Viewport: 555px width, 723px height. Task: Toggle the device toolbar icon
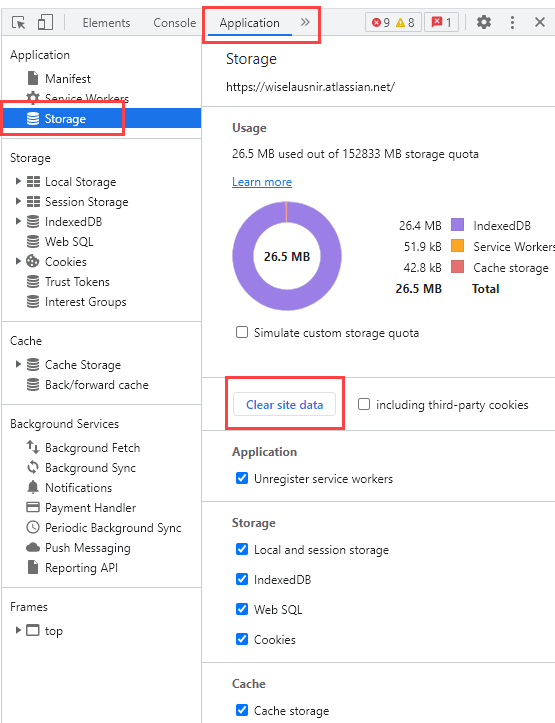click(45, 22)
